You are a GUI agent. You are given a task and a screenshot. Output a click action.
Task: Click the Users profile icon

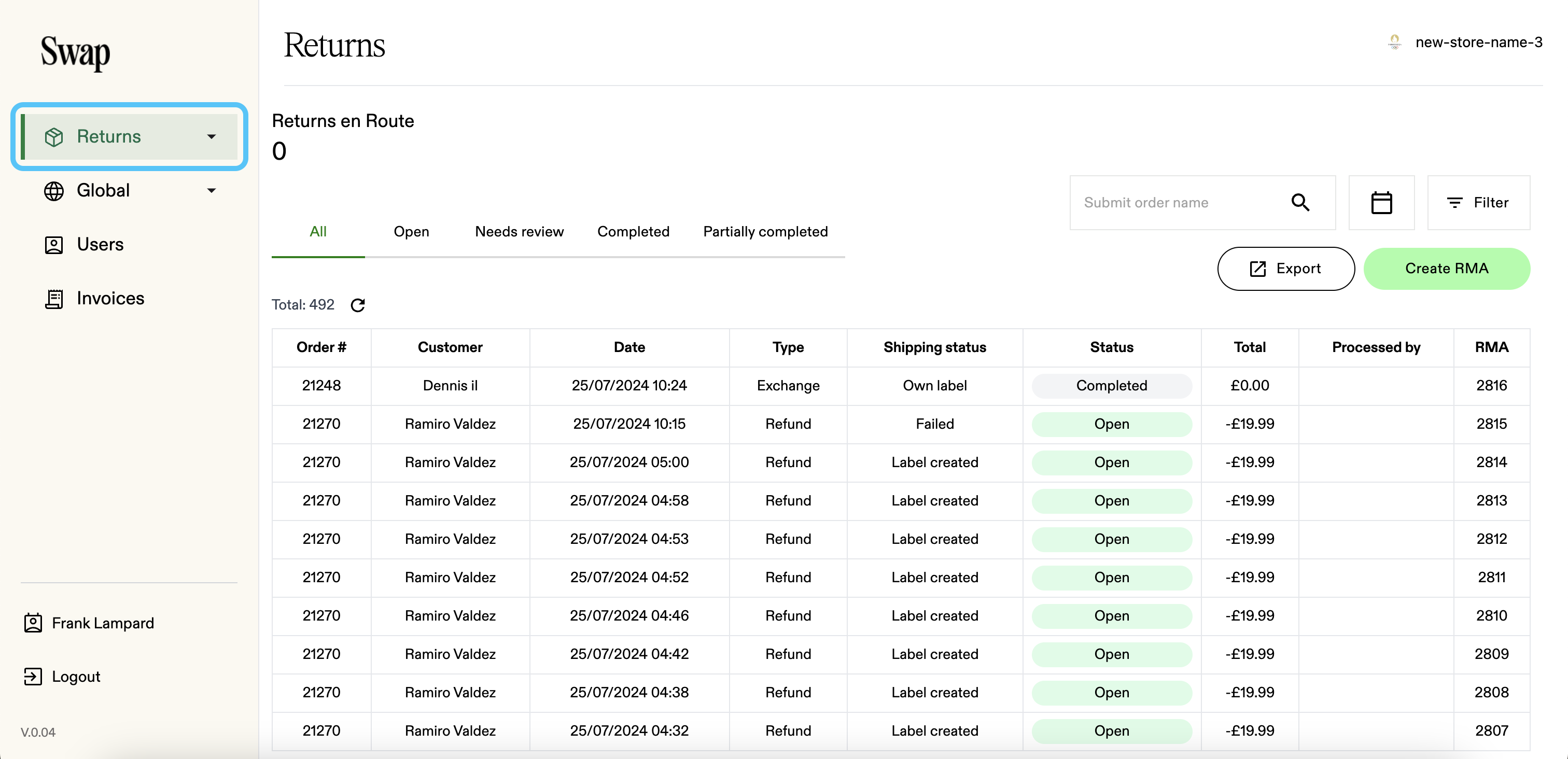(53, 245)
